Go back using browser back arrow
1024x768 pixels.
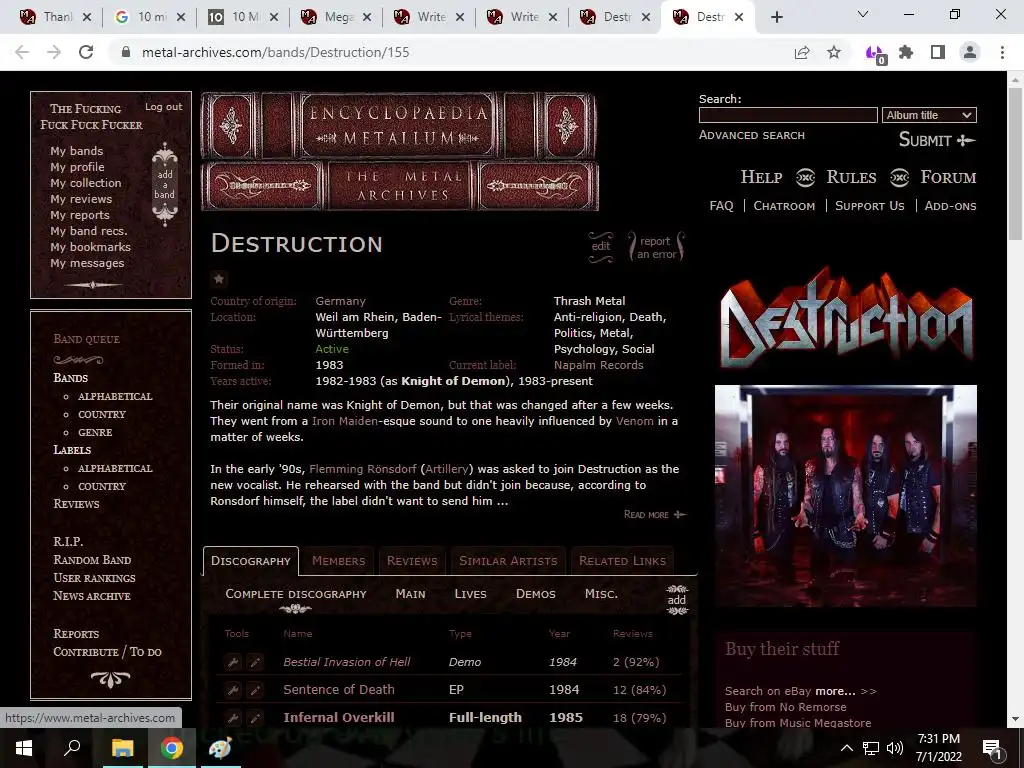click(x=22, y=52)
